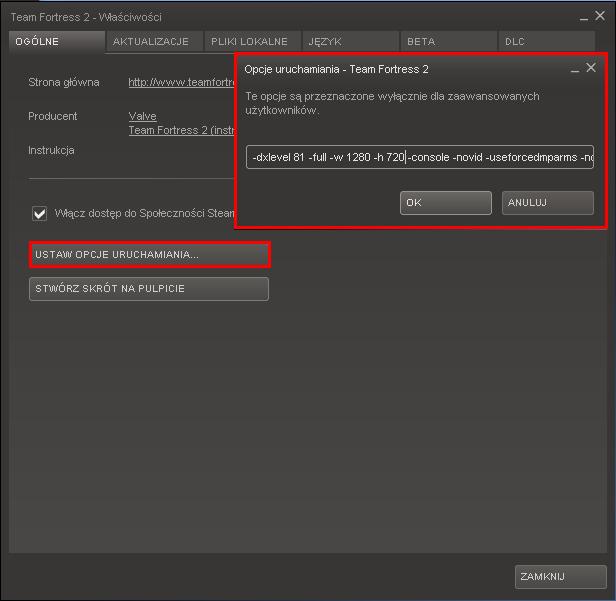The height and width of the screenshot is (601, 616).
Task: Go to the JĘZYK tab
Action: point(351,41)
